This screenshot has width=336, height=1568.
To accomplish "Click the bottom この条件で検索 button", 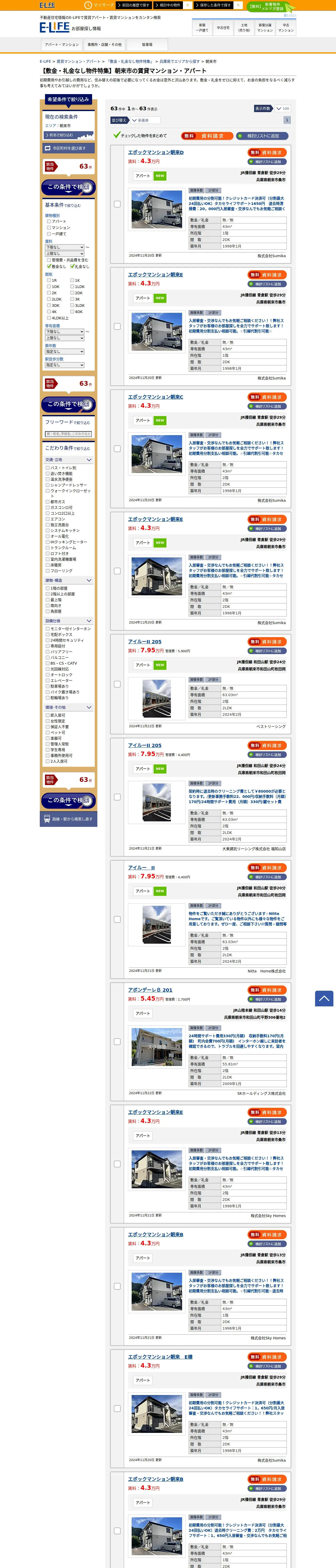I will [68, 800].
